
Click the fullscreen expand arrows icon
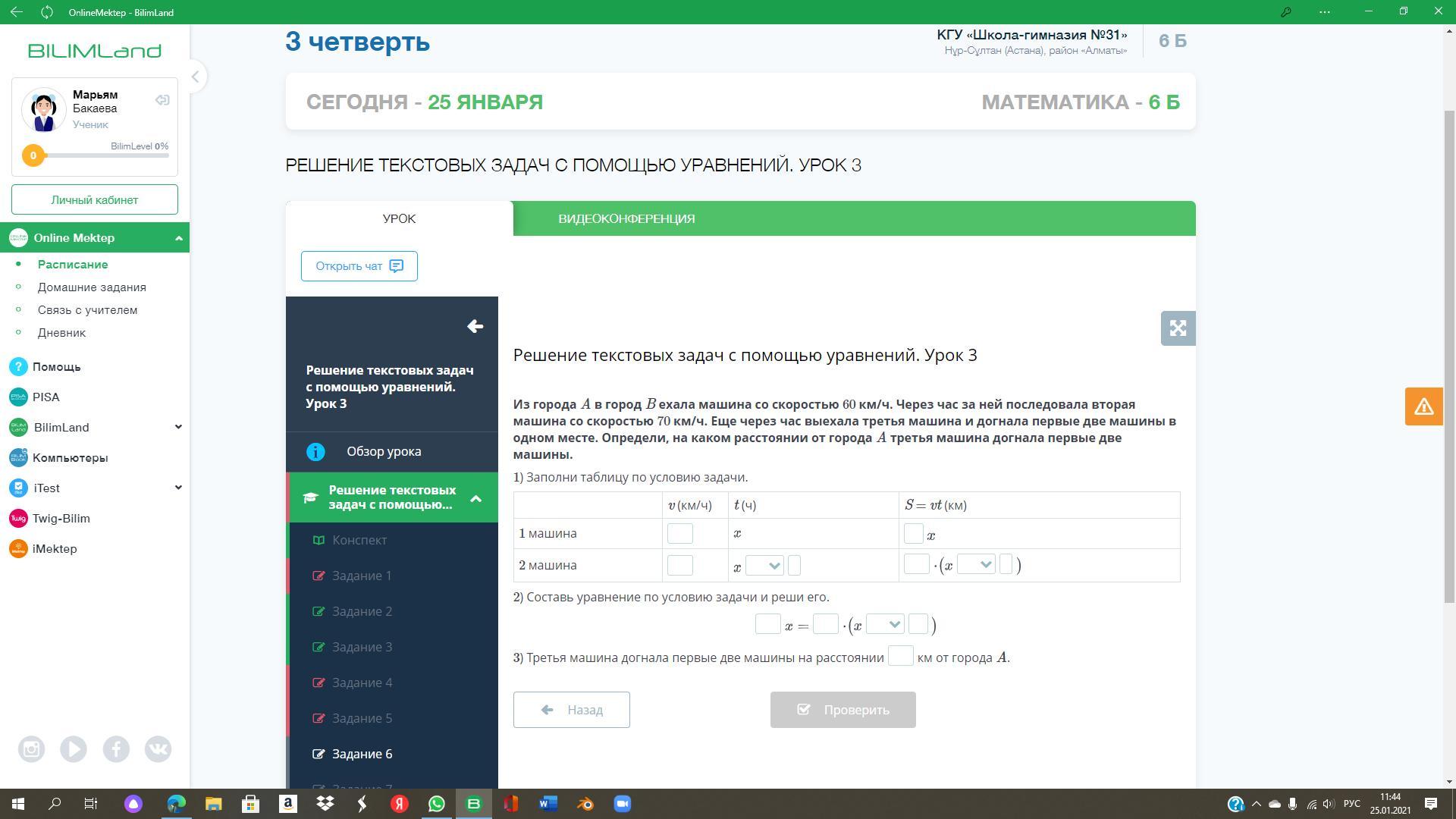(x=1178, y=328)
